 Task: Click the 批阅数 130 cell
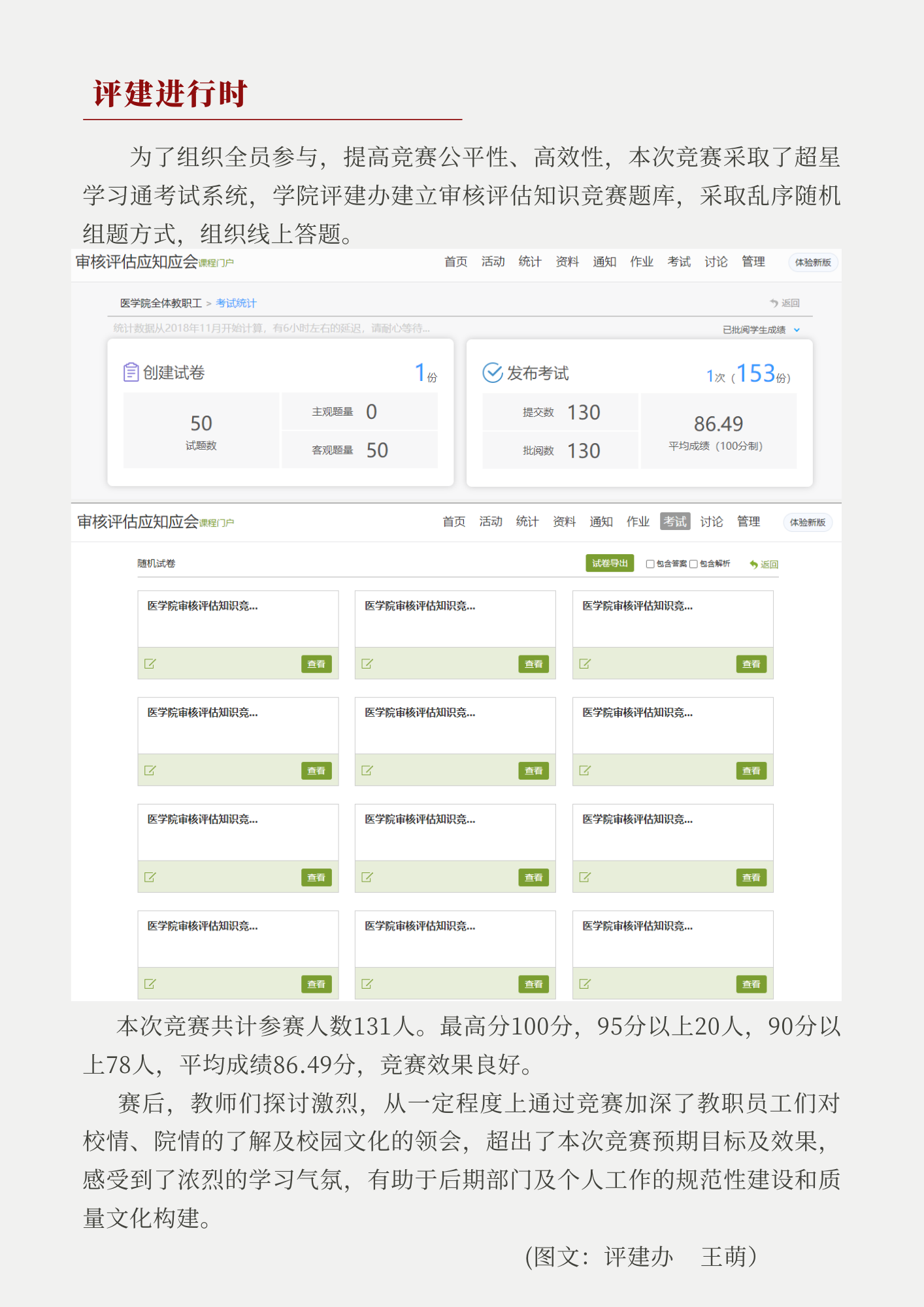[x=560, y=451]
